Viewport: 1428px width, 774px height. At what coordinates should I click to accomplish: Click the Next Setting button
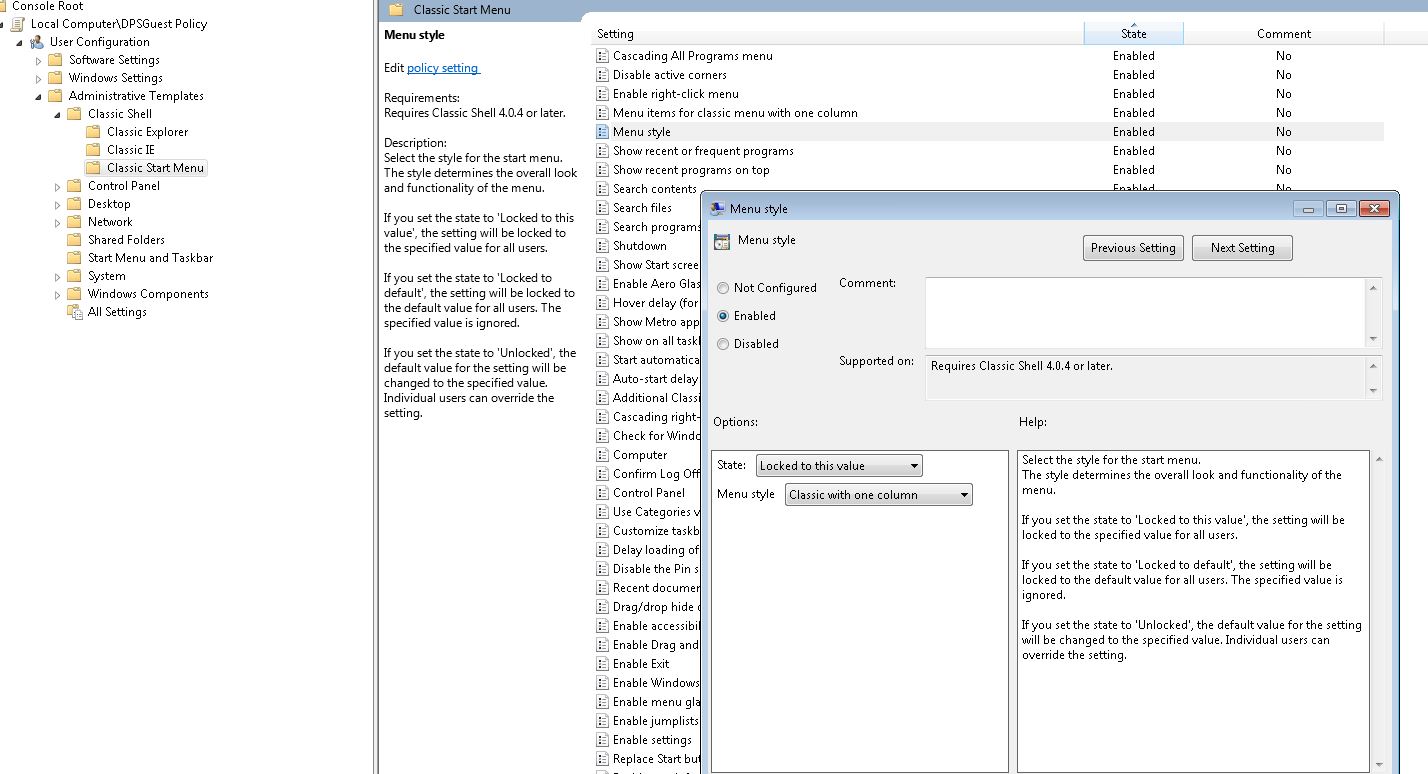(1242, 248)
